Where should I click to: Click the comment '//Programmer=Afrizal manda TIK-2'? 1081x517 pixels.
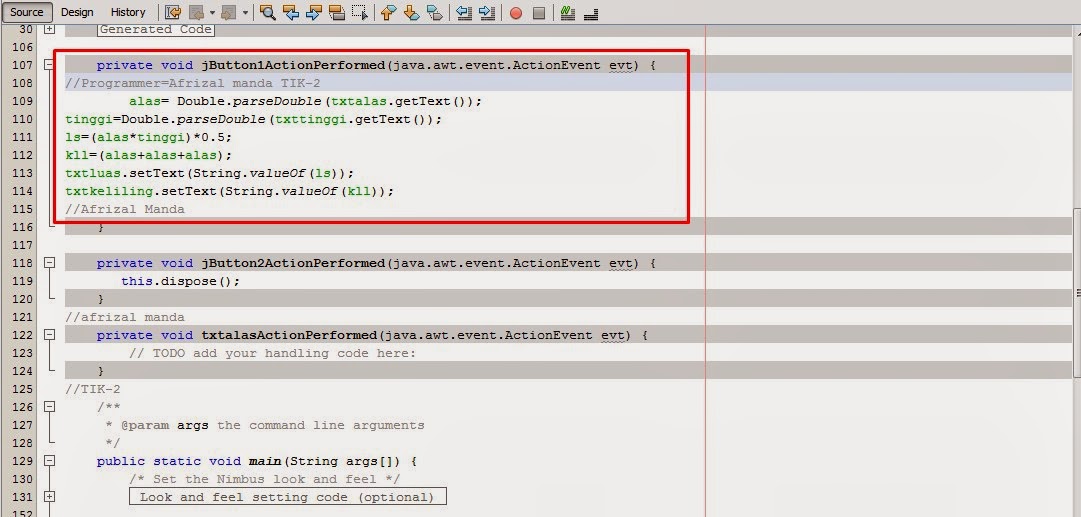click(x=193, y=83)
